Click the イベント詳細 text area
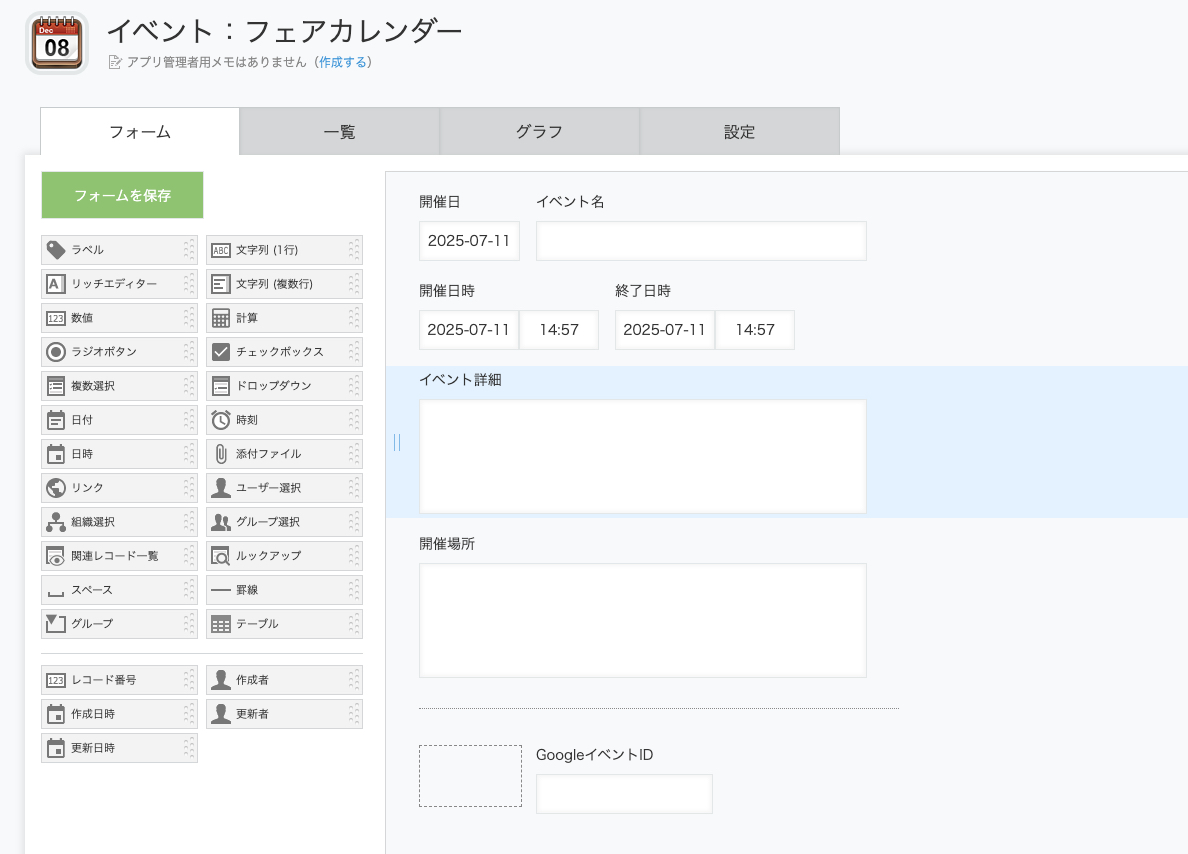The image size is (1188, 854). [642, 456]
